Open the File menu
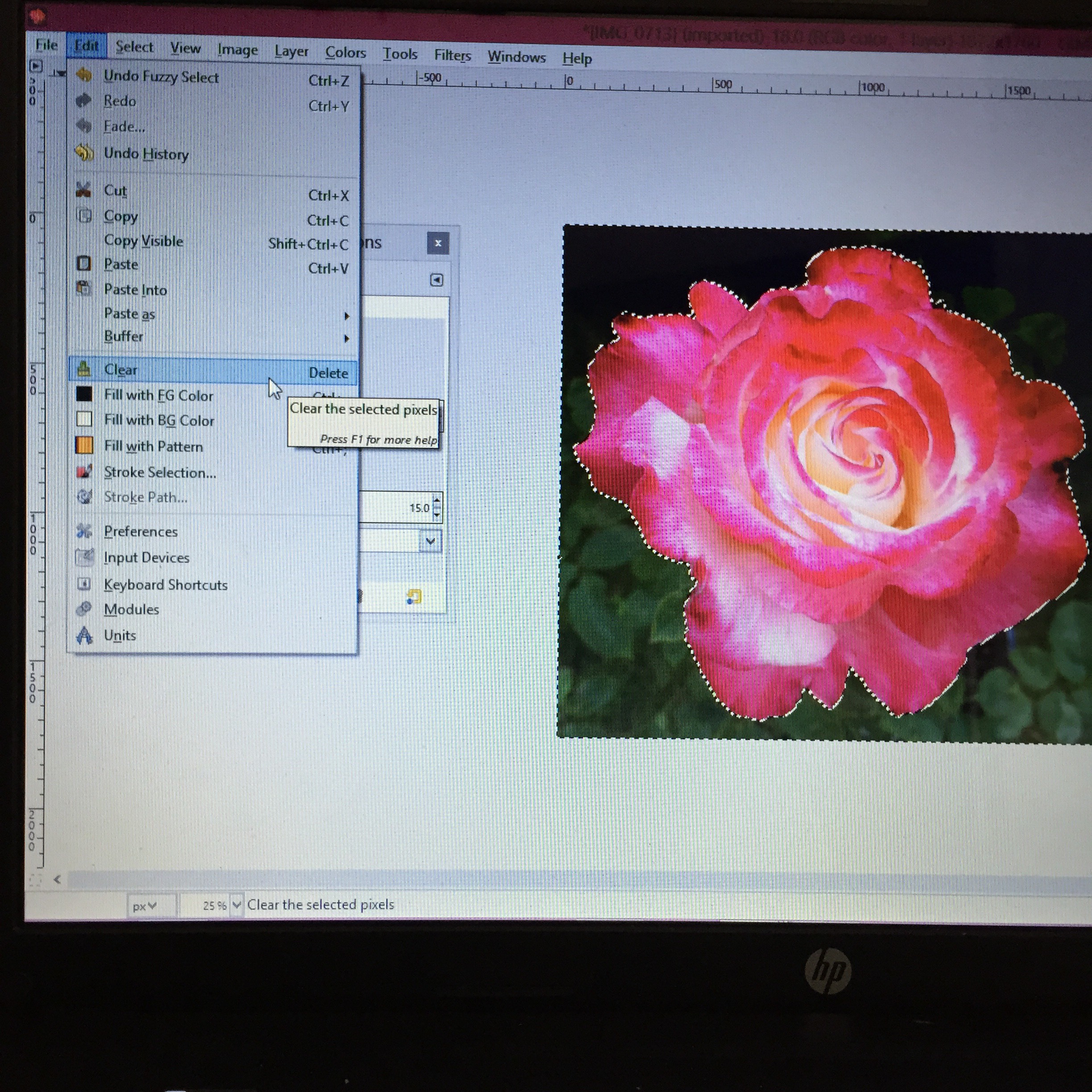Screen dimensions: 1092x1092 point(46,44)
